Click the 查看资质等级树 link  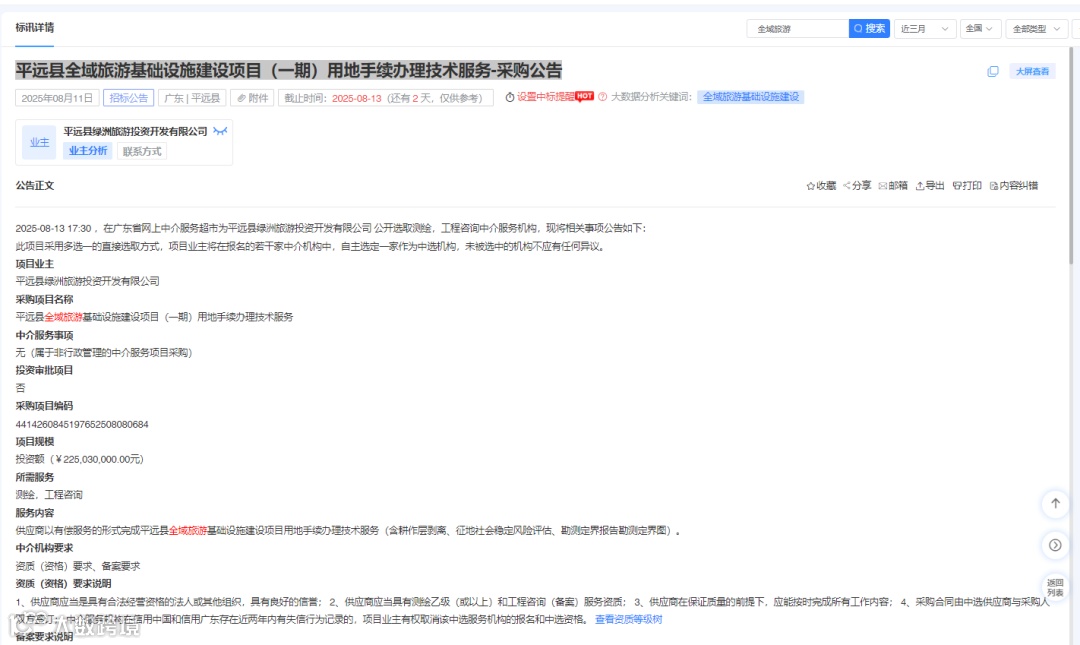(x=628, y=620)
